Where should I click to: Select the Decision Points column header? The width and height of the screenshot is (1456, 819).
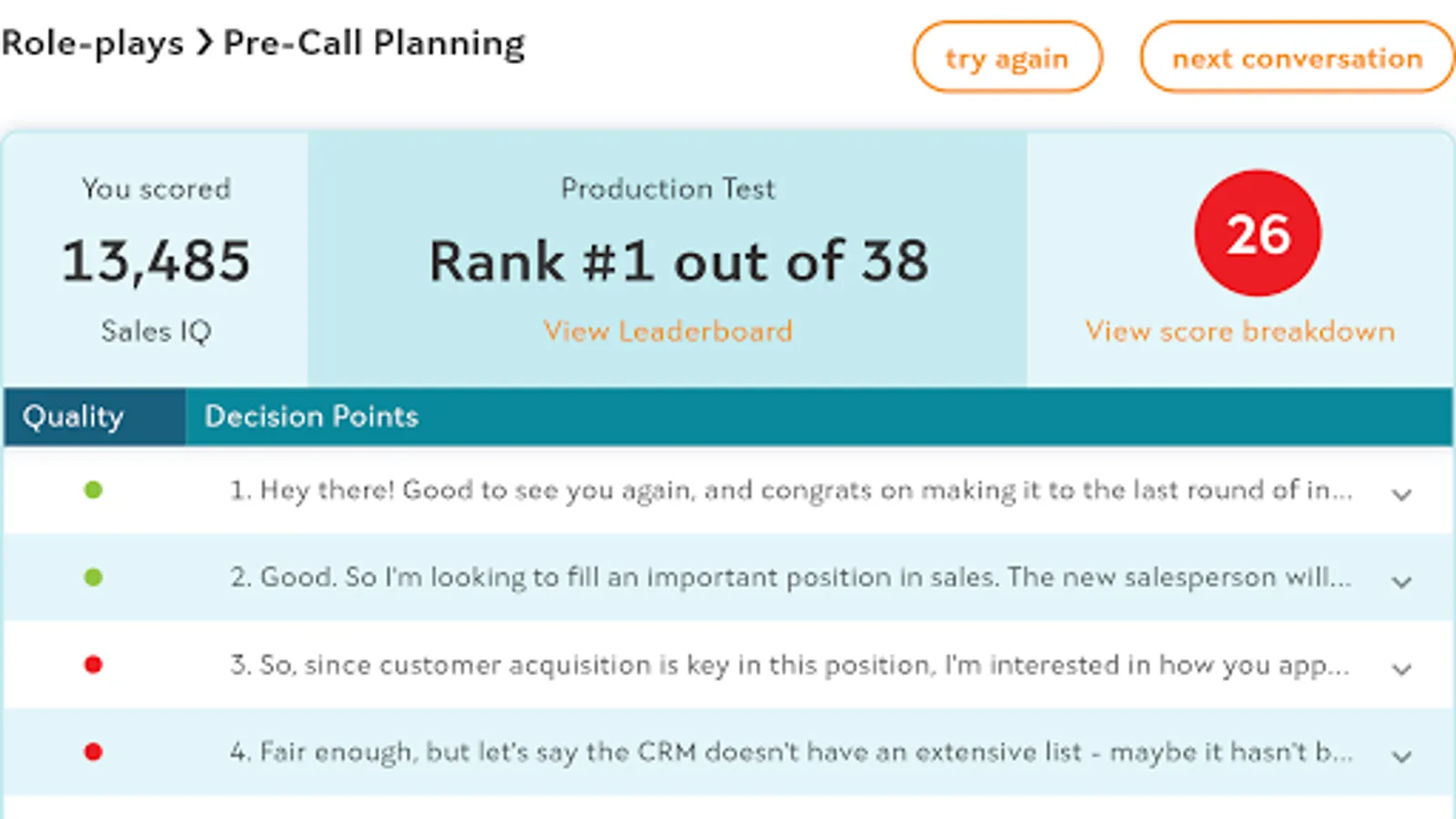[x=311, y=417]
